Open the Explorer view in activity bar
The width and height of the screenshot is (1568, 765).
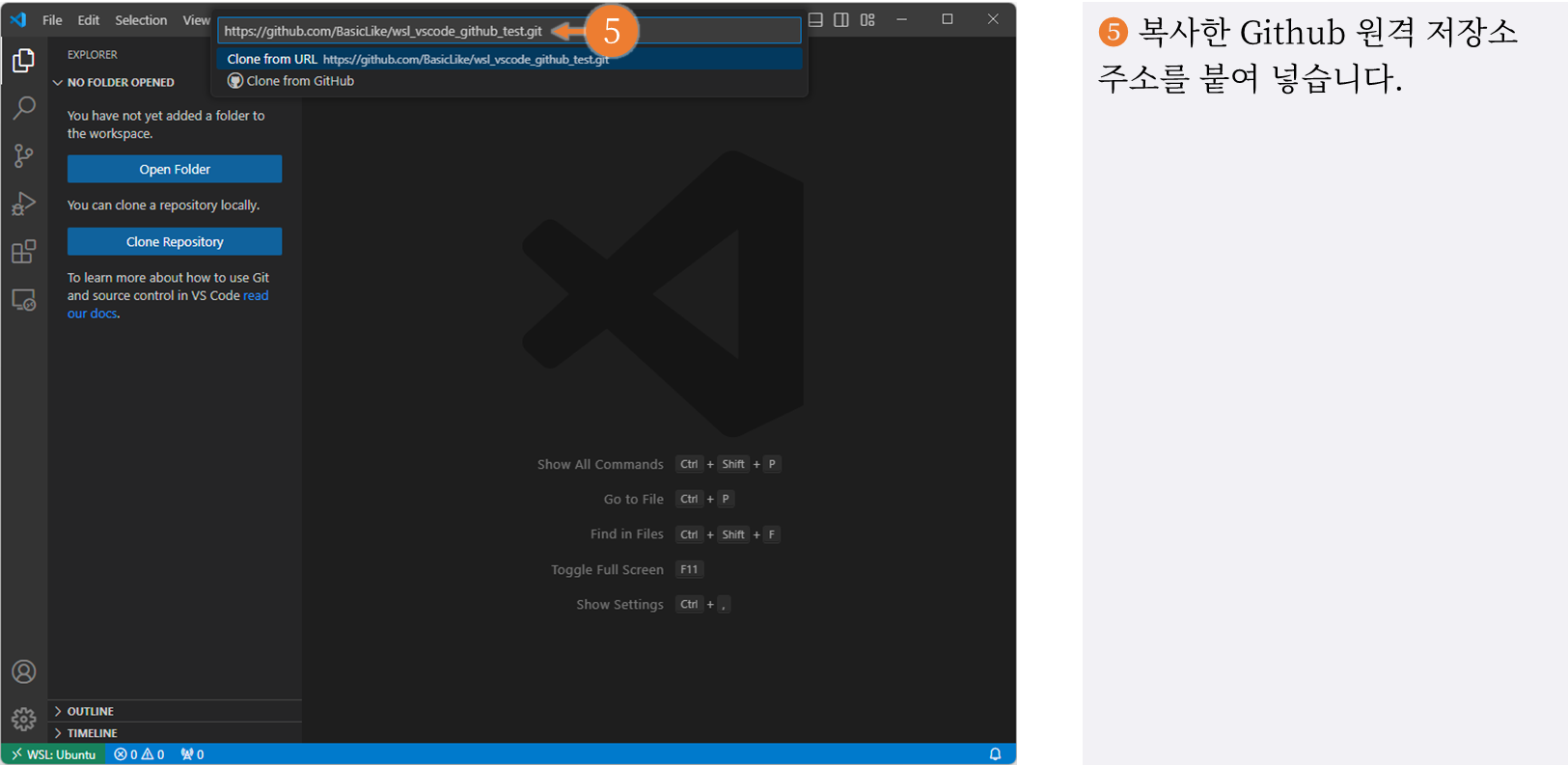tap(24, 60)
